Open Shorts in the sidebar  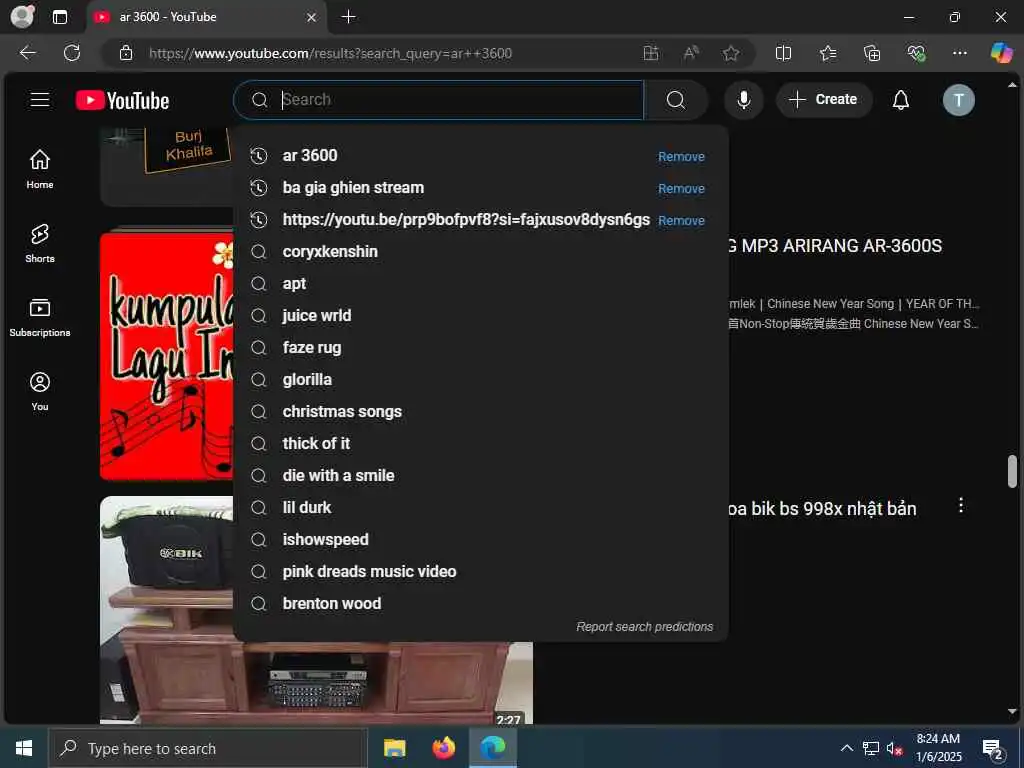pyautogui.click(x=40, y=243)
